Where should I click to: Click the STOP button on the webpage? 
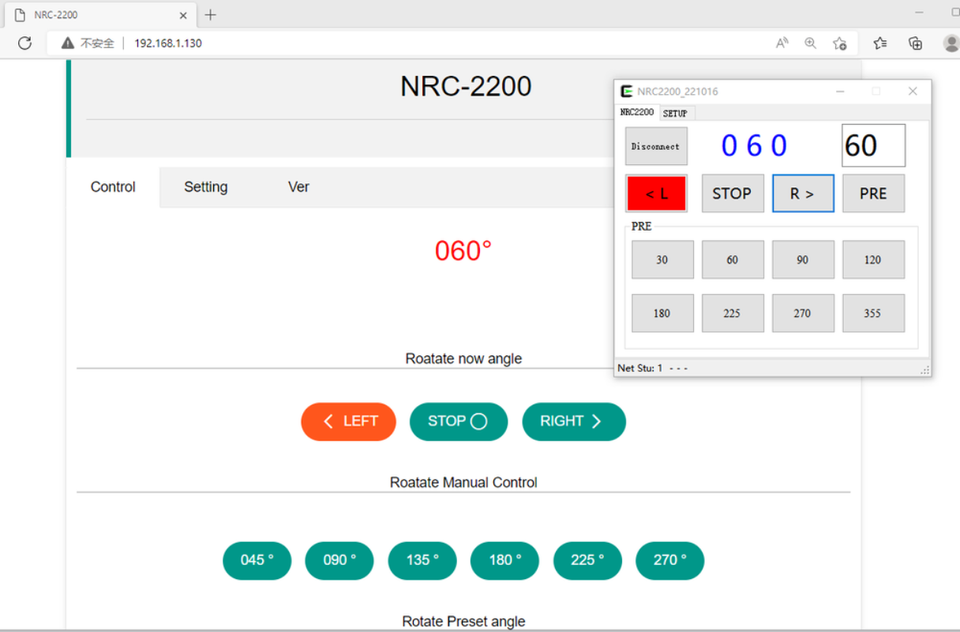[458, 421]
